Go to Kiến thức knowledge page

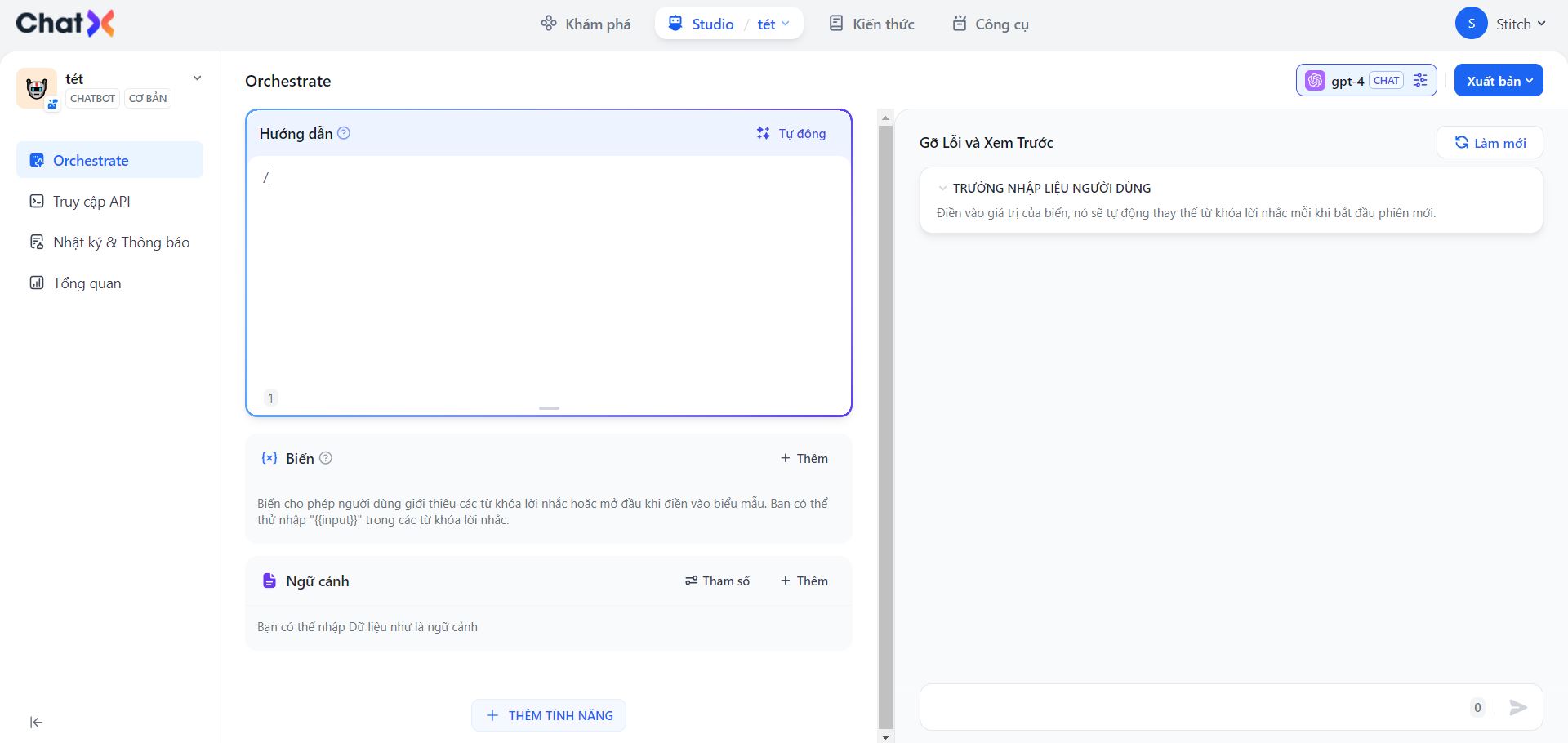[x=871, y=24]
